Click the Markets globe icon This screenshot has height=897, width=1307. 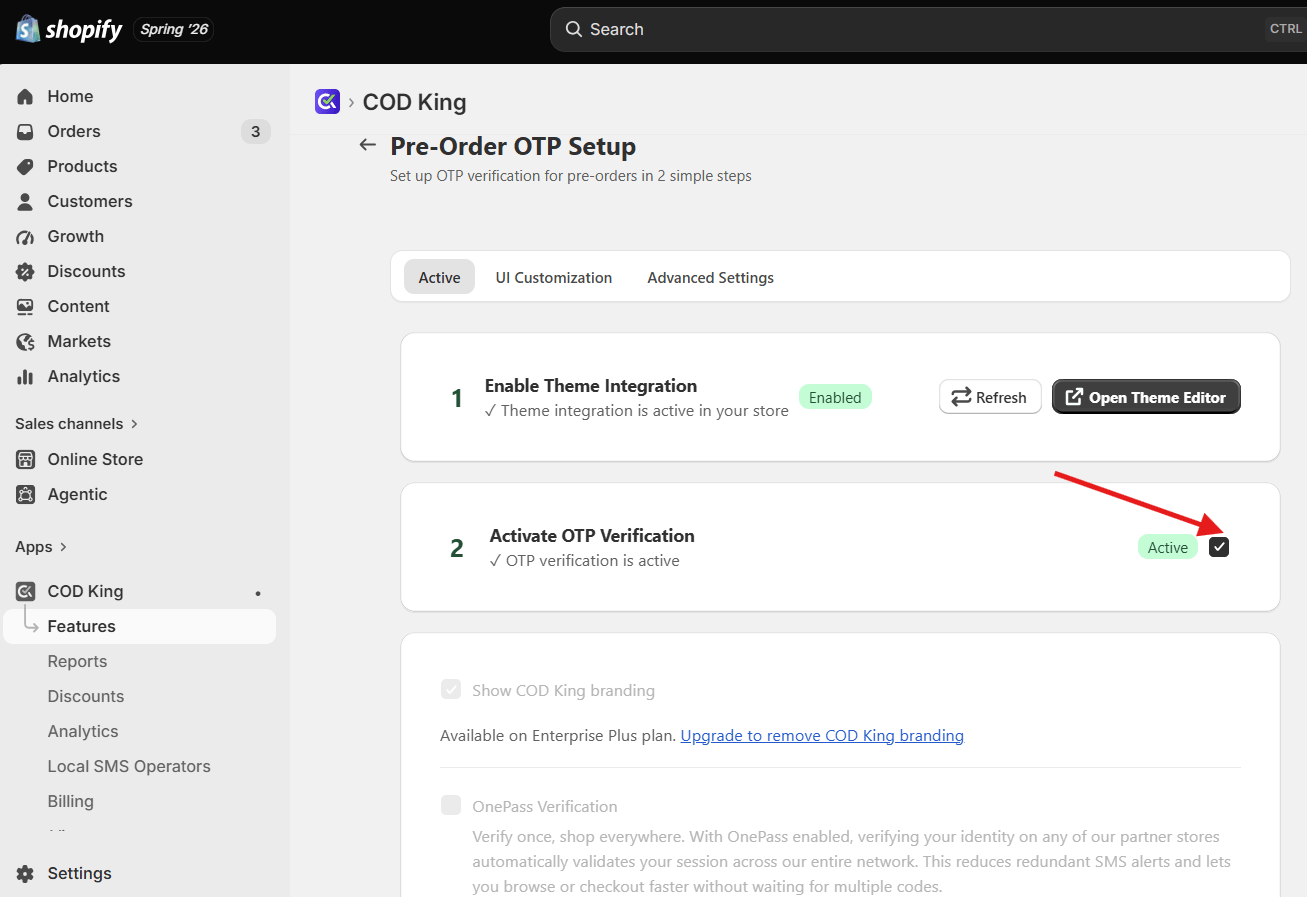[26, 341]
